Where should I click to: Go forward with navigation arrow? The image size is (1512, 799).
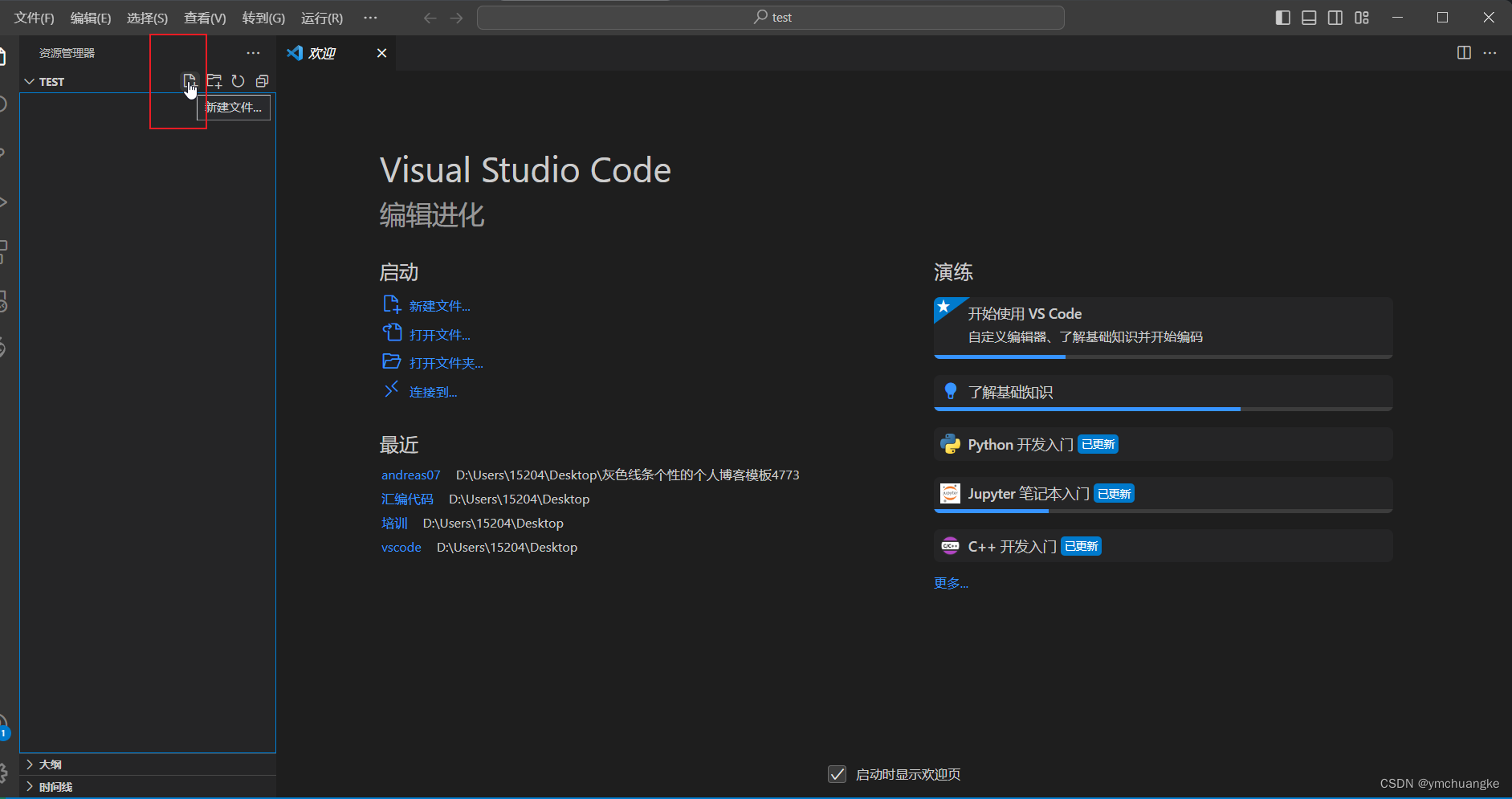tap(457, 18)
